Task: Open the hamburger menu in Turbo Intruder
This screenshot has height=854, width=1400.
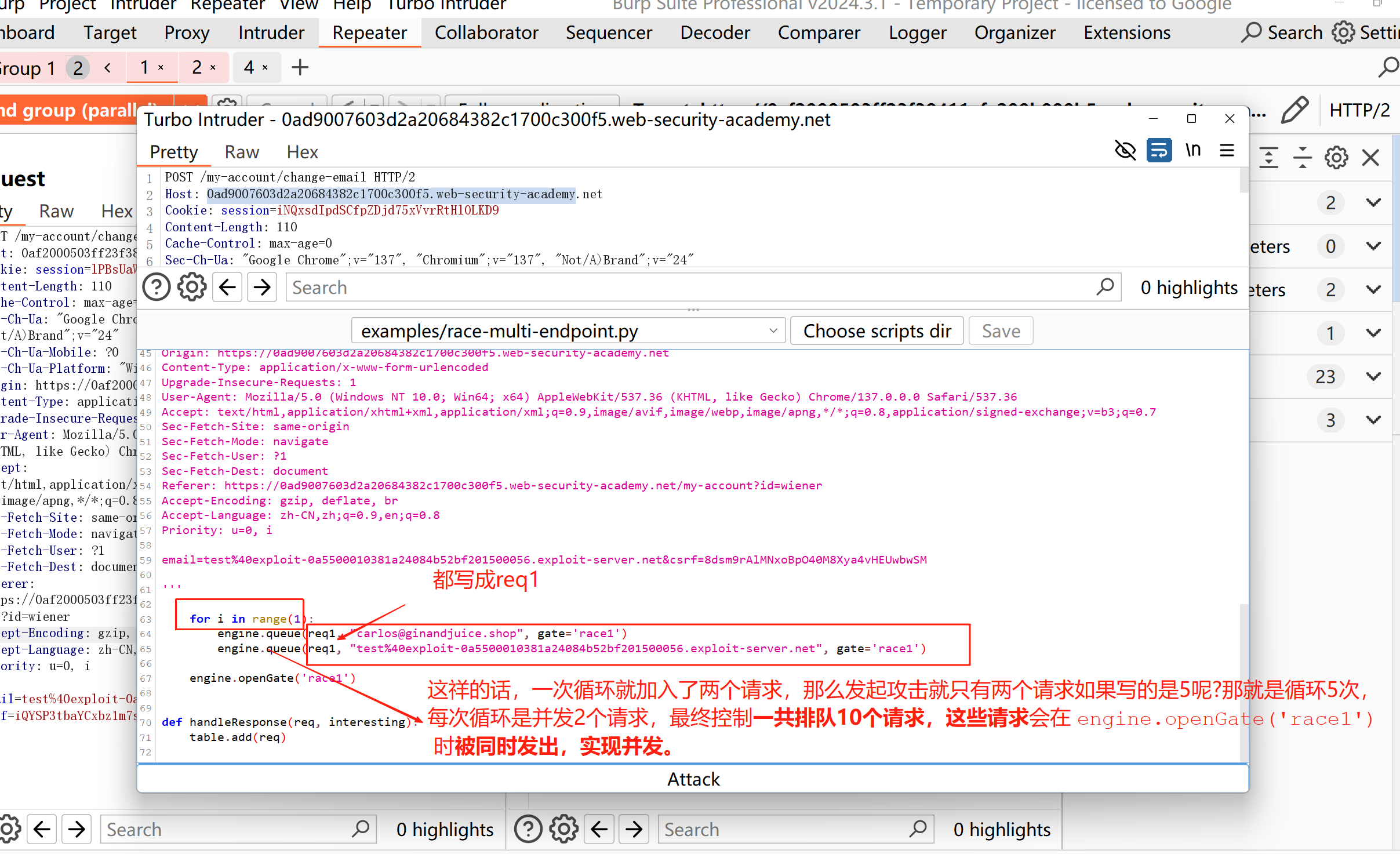Action: (x=1227, y=151)
